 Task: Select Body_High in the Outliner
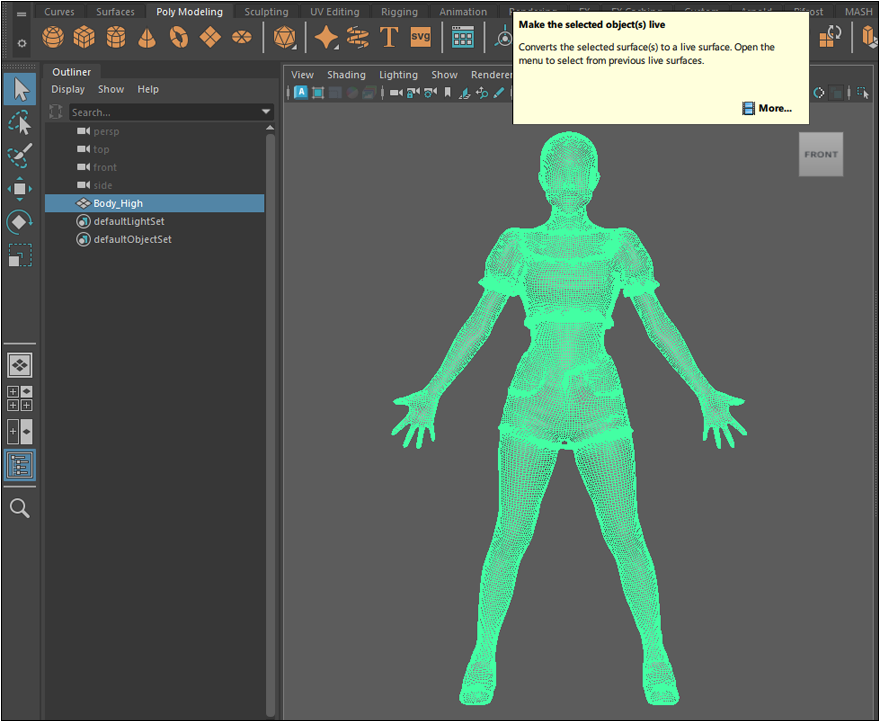pos(118,203)
